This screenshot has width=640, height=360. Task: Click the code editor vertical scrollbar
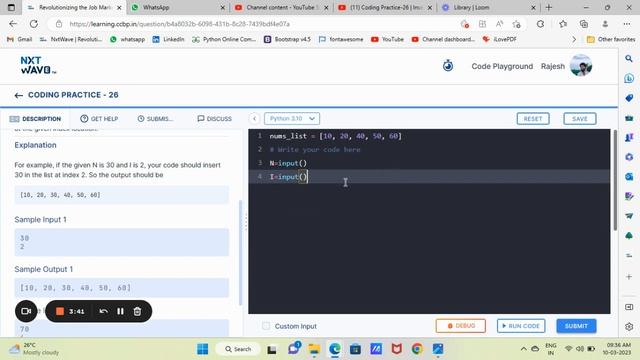pyautogui.click(x=614, y=180)
